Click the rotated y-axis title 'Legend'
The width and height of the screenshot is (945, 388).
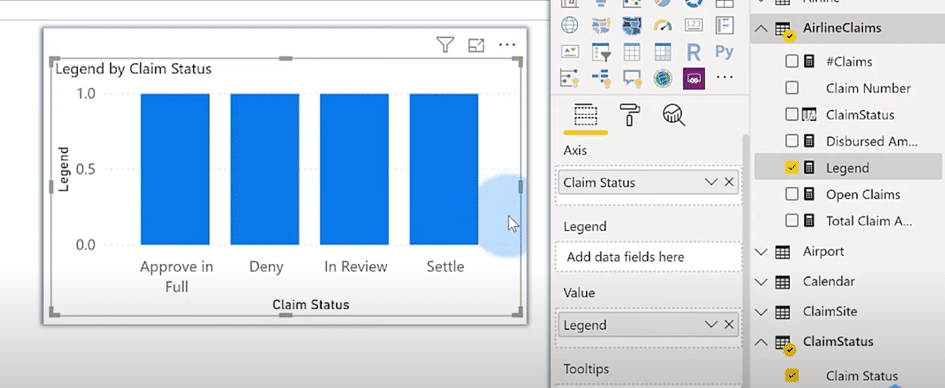63,169
